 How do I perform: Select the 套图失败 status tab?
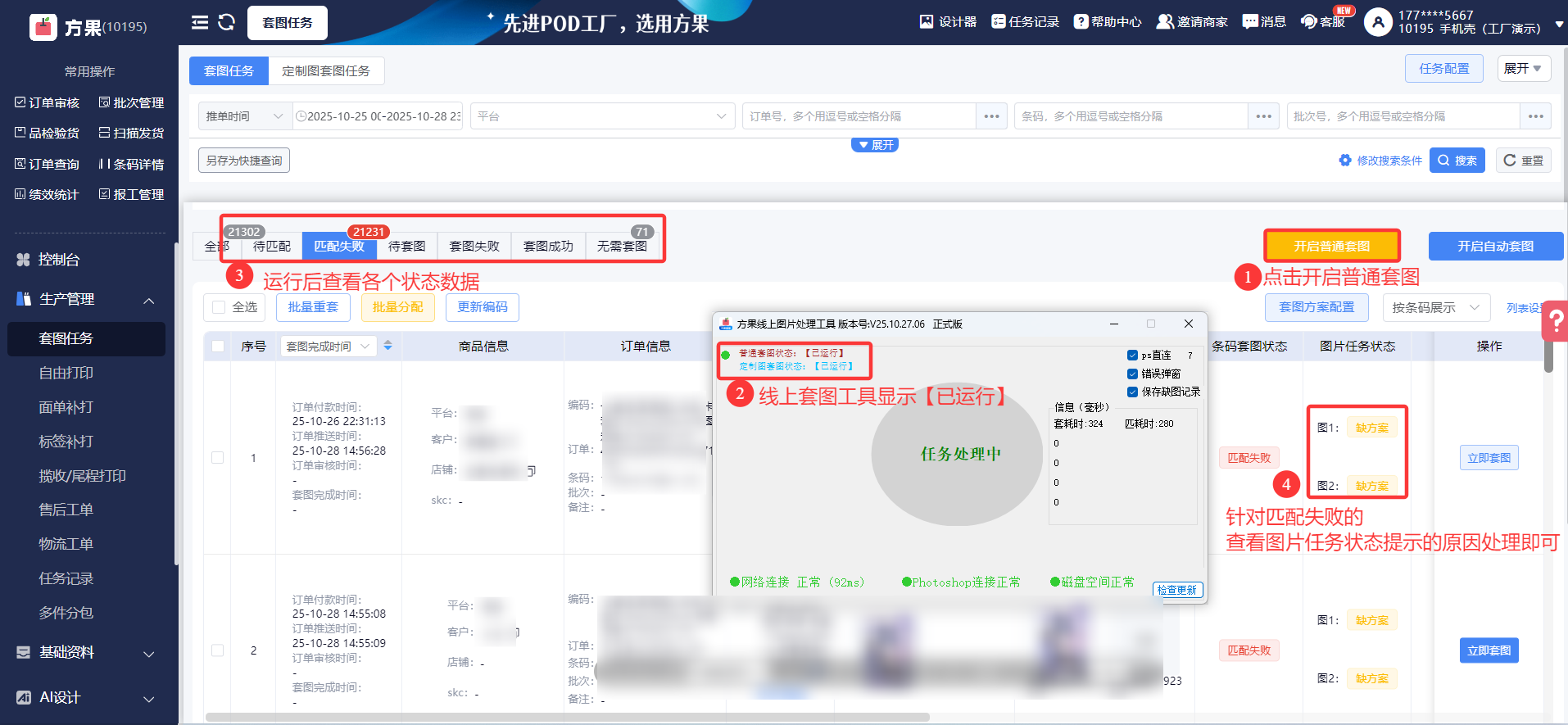click(474, 246)
